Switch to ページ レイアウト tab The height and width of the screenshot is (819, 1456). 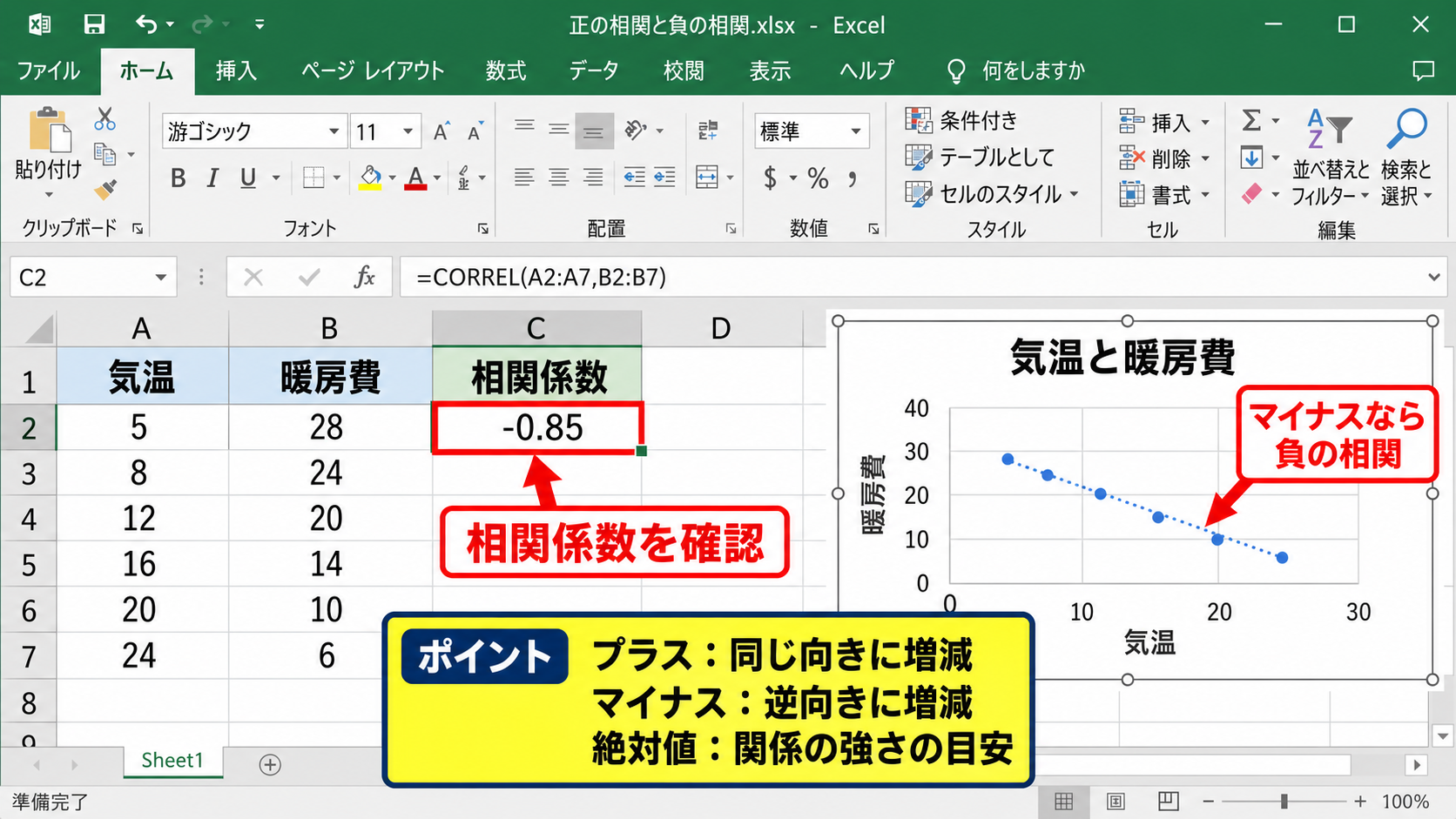tap(373, 70)
